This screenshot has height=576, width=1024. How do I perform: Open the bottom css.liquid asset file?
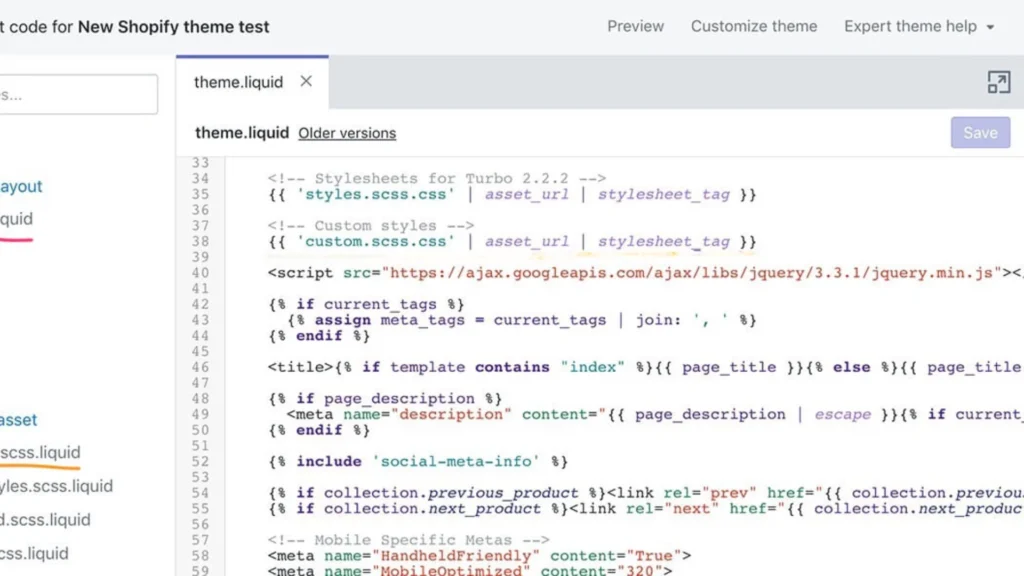[34, 553]
